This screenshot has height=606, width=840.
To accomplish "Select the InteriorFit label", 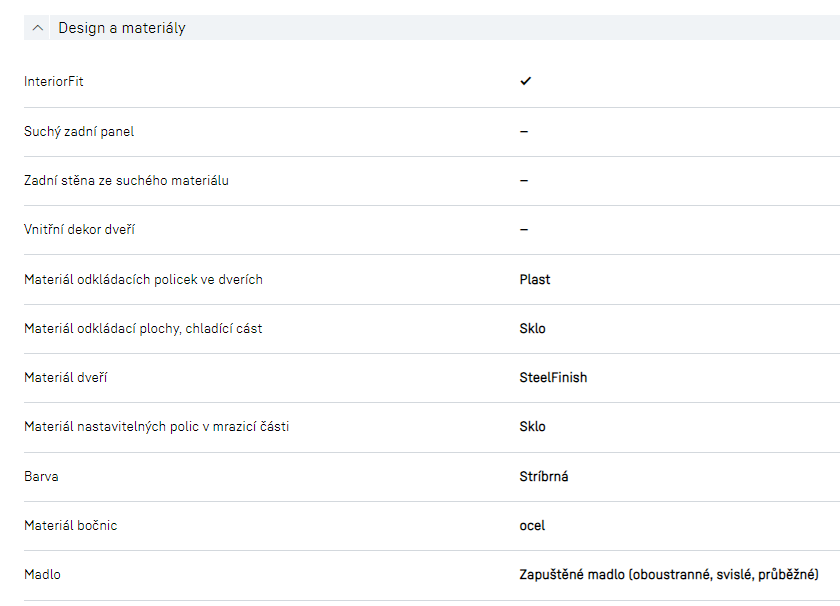I will coord(54,81).
